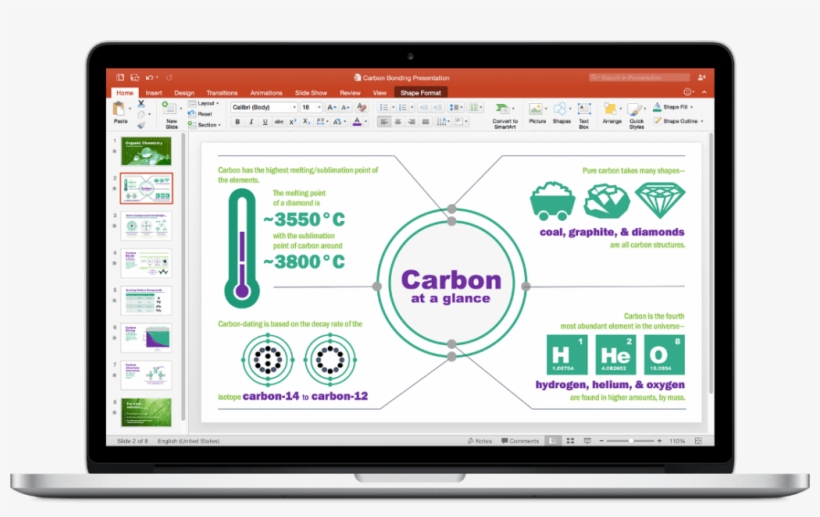Open Quick Styles gallery

pyautogui.click(x=636, y=116)
